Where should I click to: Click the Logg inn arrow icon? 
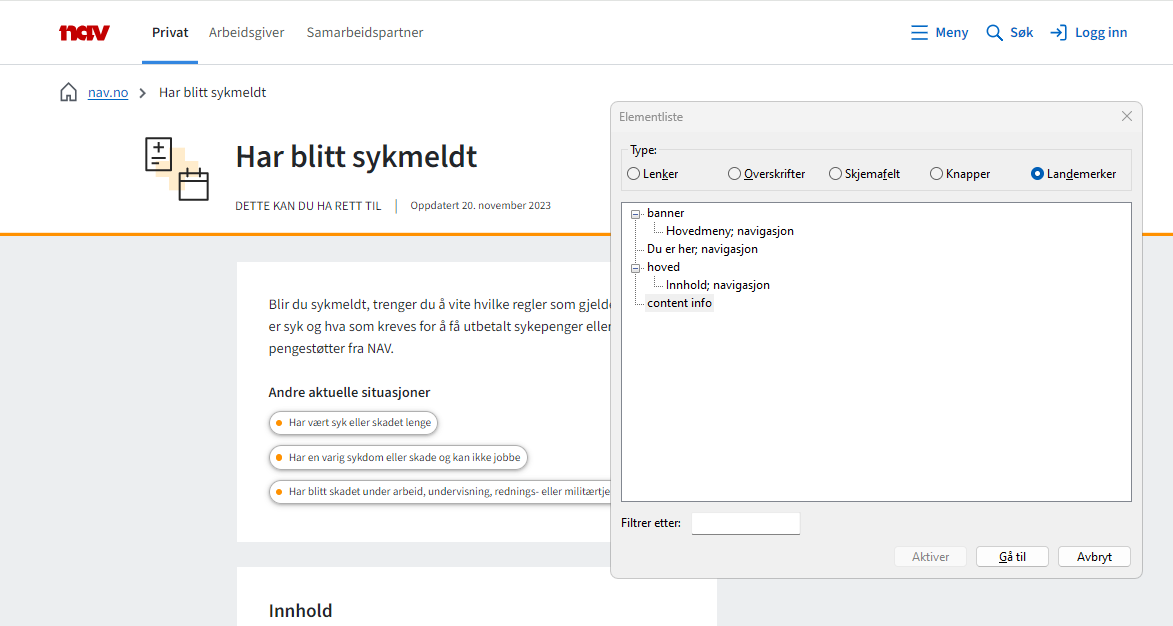point(1059,31)
